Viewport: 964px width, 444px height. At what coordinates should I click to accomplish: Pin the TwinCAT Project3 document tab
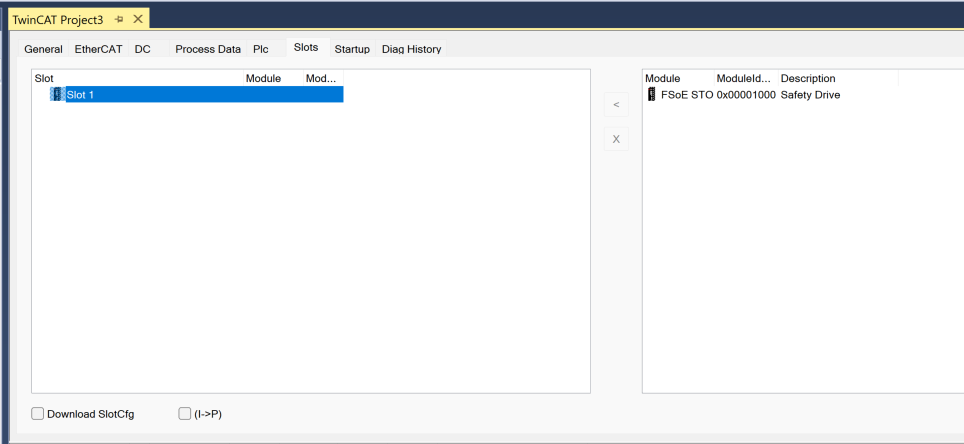(x=119, y=20)
